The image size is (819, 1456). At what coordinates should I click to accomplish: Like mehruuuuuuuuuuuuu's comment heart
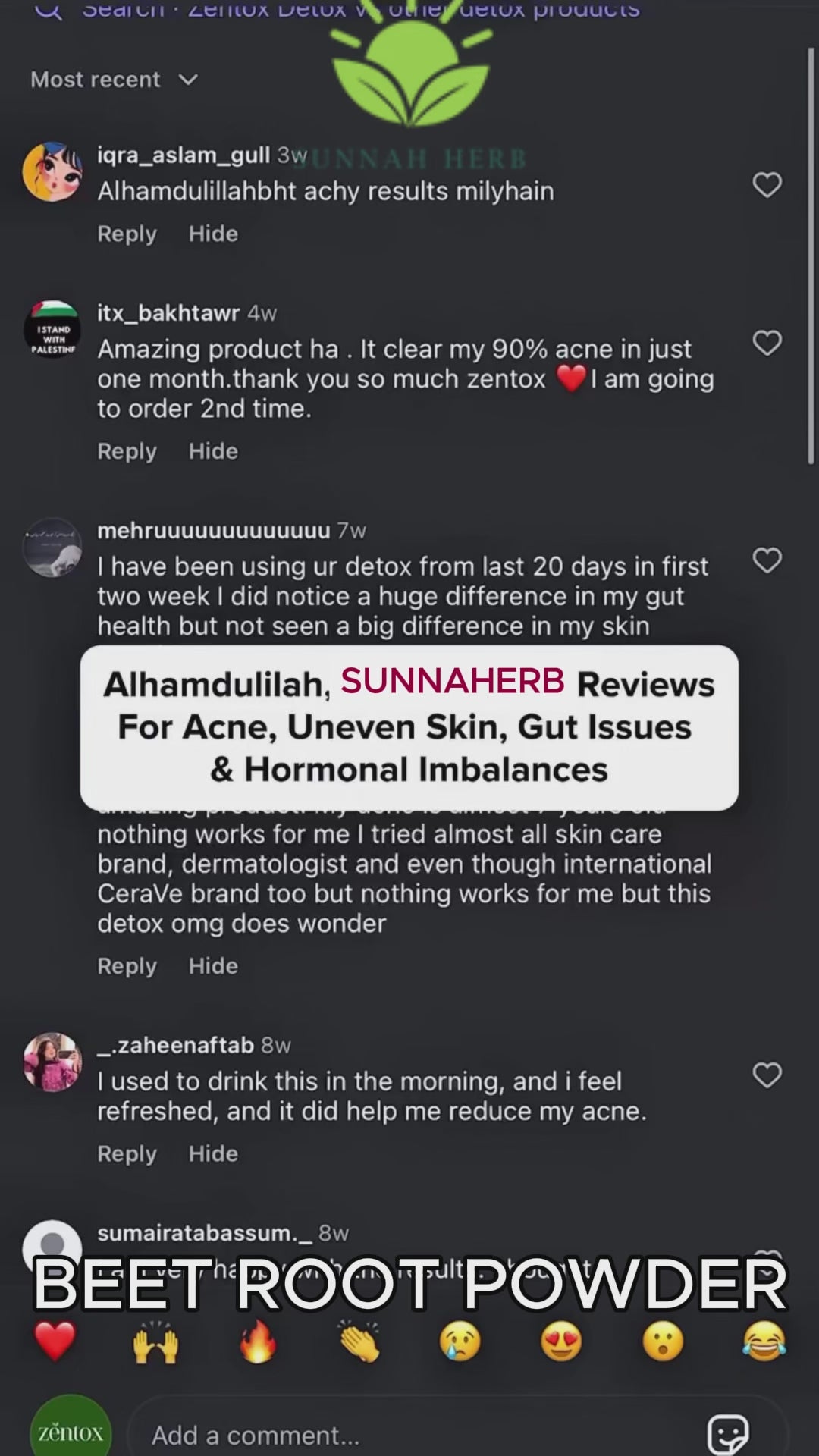[x=767, y=560]
